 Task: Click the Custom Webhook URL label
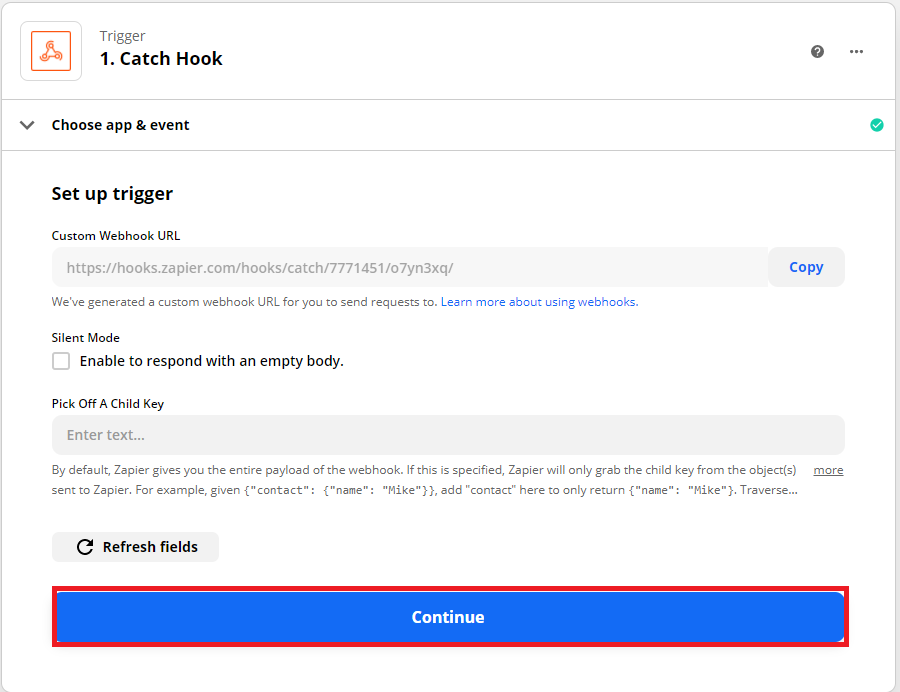point(116,236)
